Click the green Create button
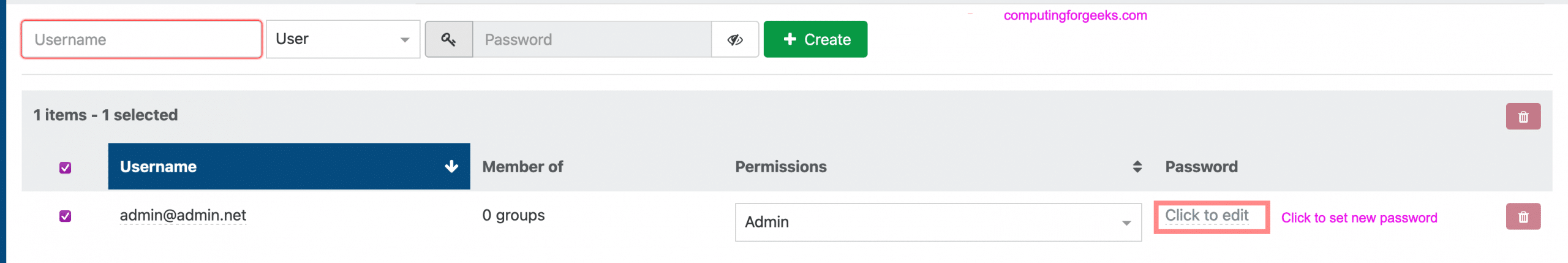This screenshot has height=263, width=1568. pyautogui.click(x=815, y=39)
